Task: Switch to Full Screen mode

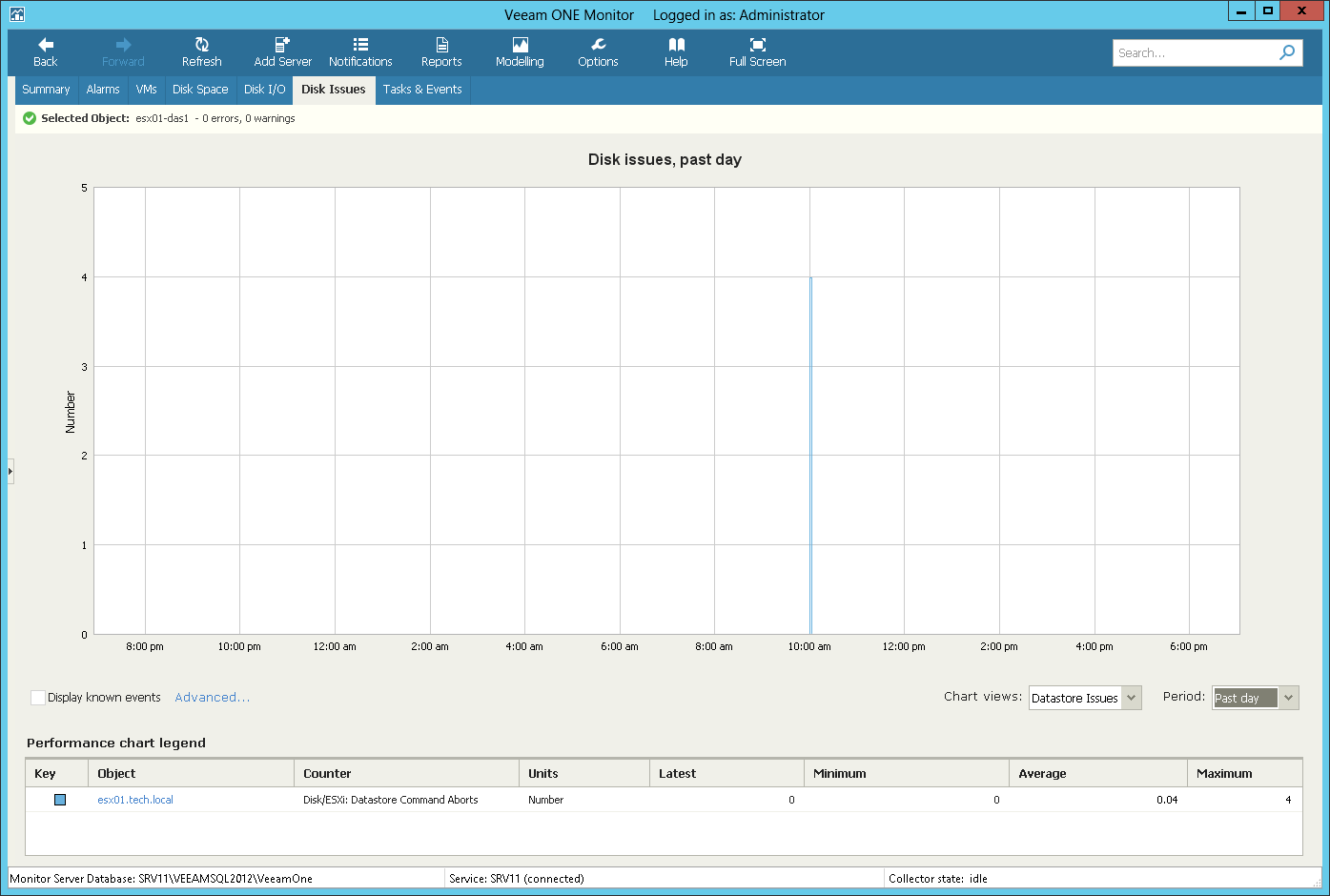Action: click(758, 52)
